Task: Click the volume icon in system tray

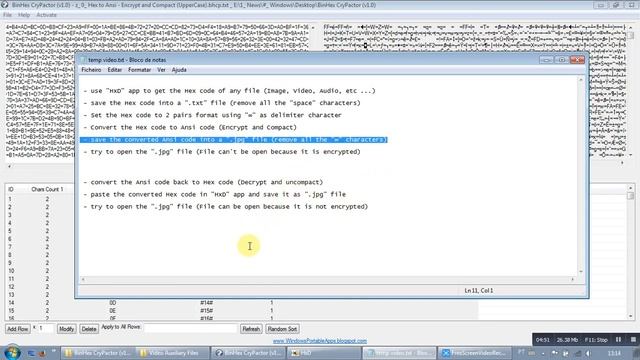Action: (x=588, y=353)
